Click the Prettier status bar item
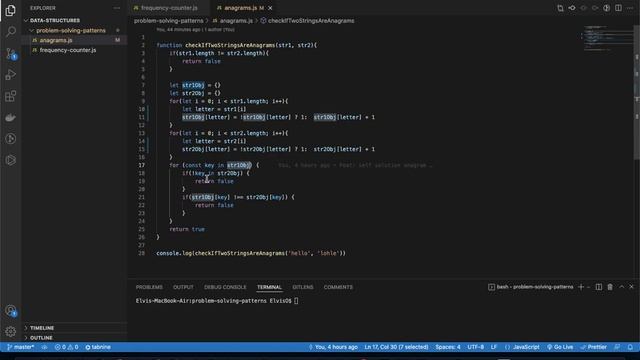The width and height of the screenshot is (640, 360). pyautogui.click(x=594, y=347)
